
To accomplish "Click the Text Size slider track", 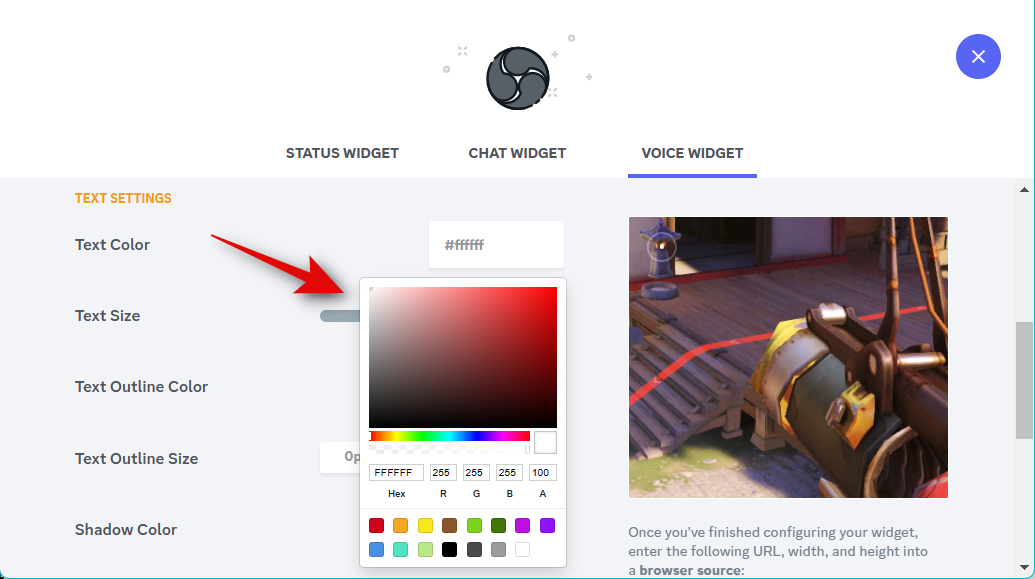I will 339,316.
